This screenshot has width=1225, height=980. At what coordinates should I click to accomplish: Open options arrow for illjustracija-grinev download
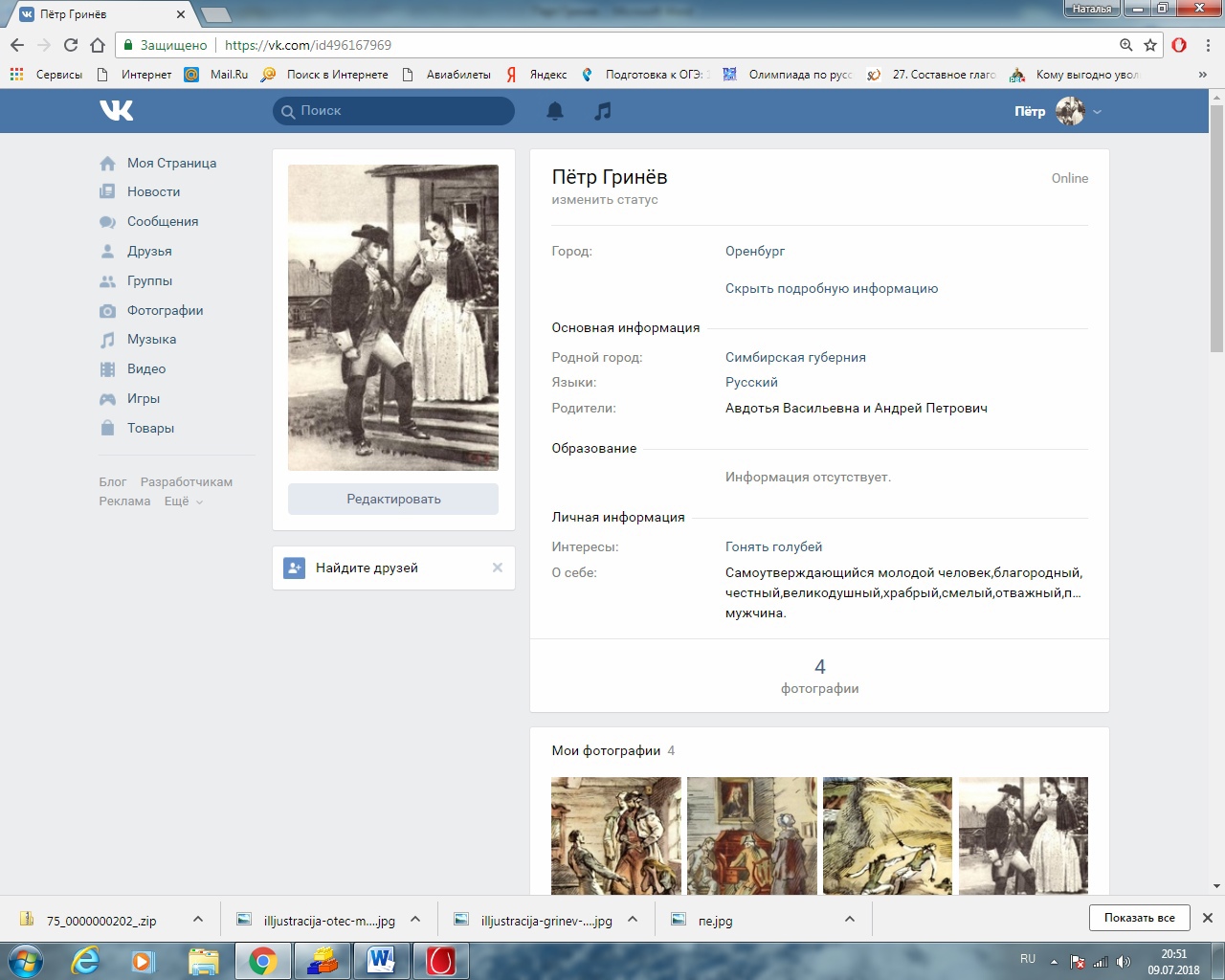(633, 919)
